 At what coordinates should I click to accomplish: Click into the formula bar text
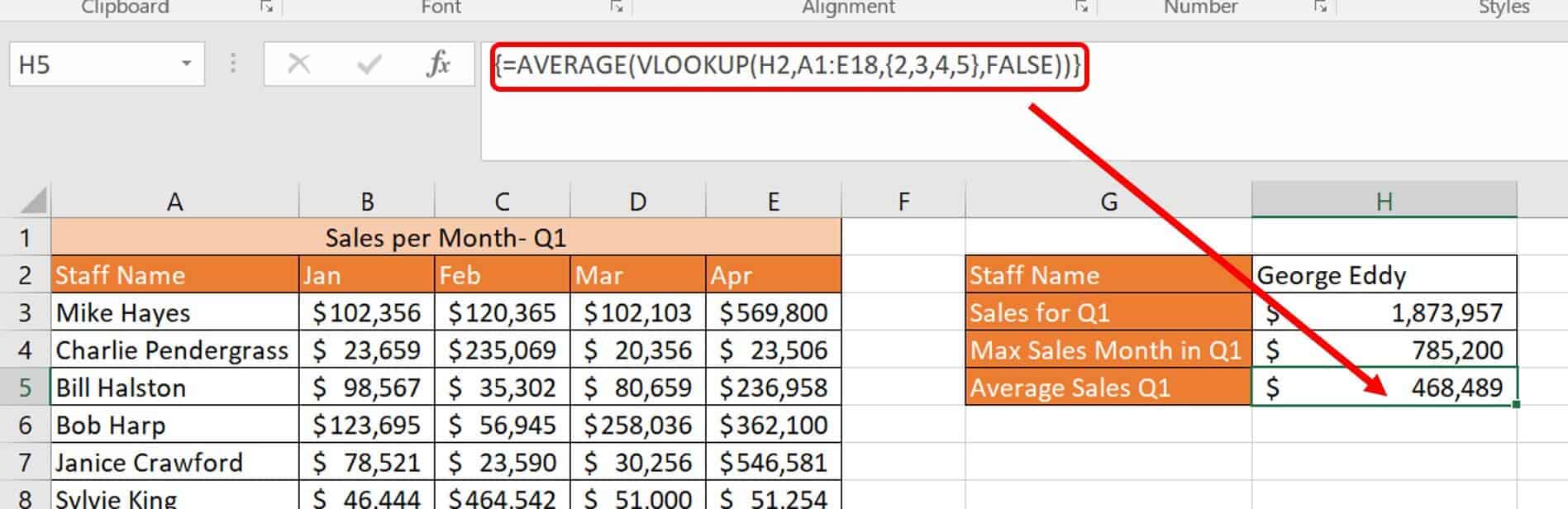[x=788, y=65]
